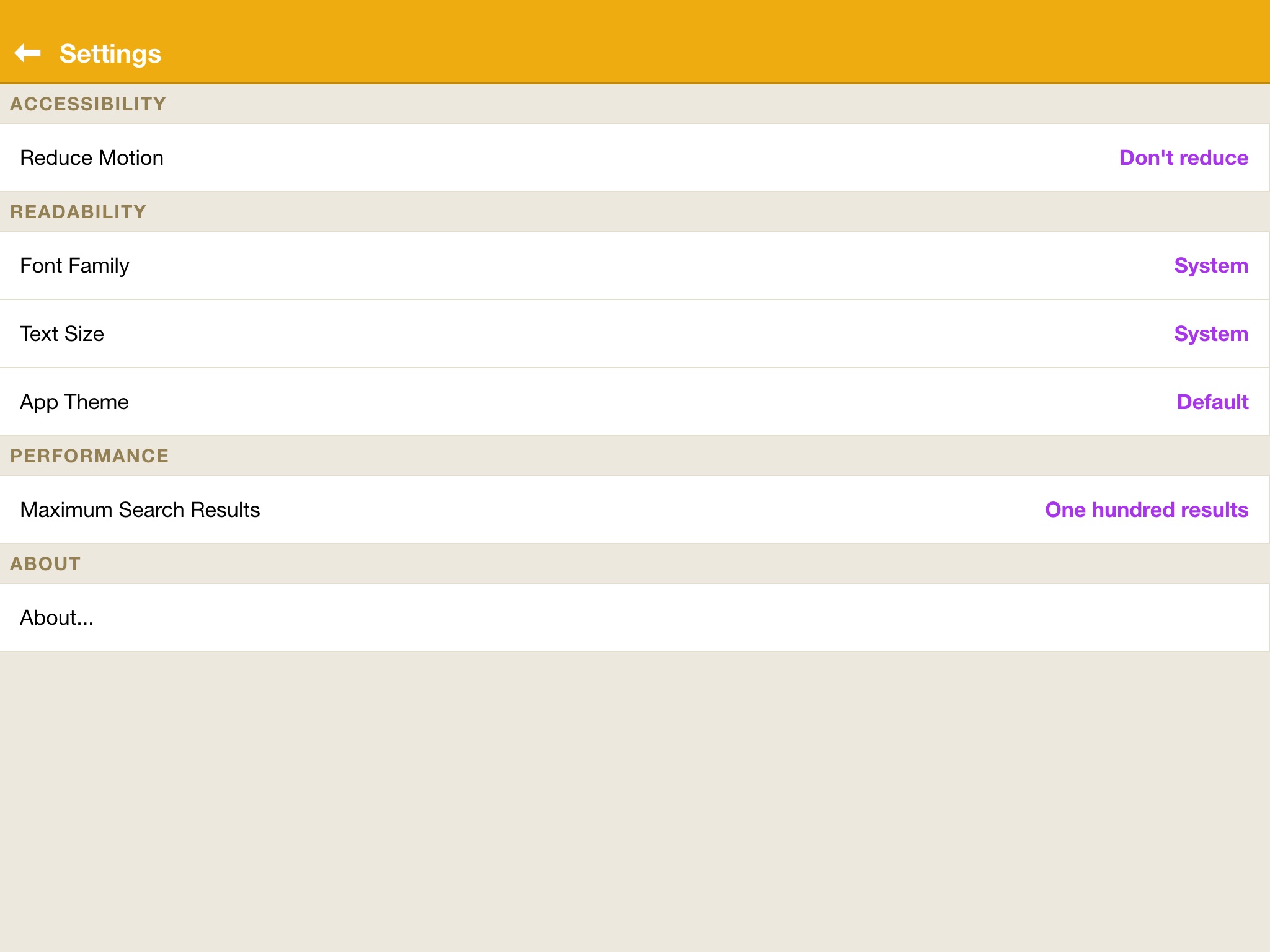Image resolution: width=1270 pixels, height=952 pixels.
Task: Tap One hundred results value
Action: 1146,510
